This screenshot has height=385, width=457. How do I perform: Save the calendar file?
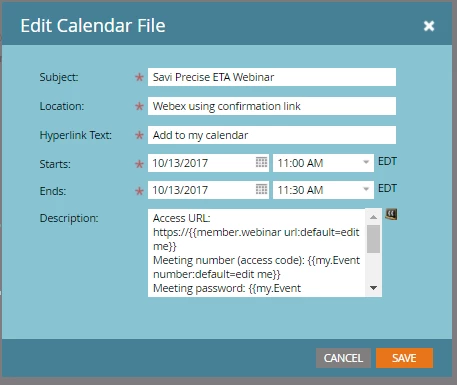tap(404, 358)
